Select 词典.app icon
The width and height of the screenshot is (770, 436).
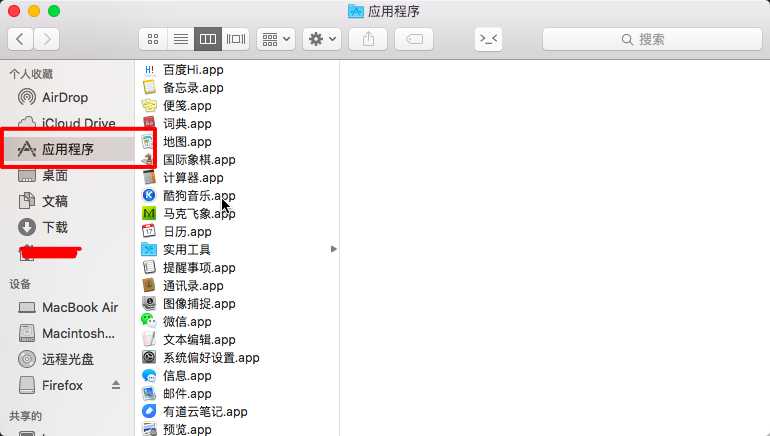(149, 124)
